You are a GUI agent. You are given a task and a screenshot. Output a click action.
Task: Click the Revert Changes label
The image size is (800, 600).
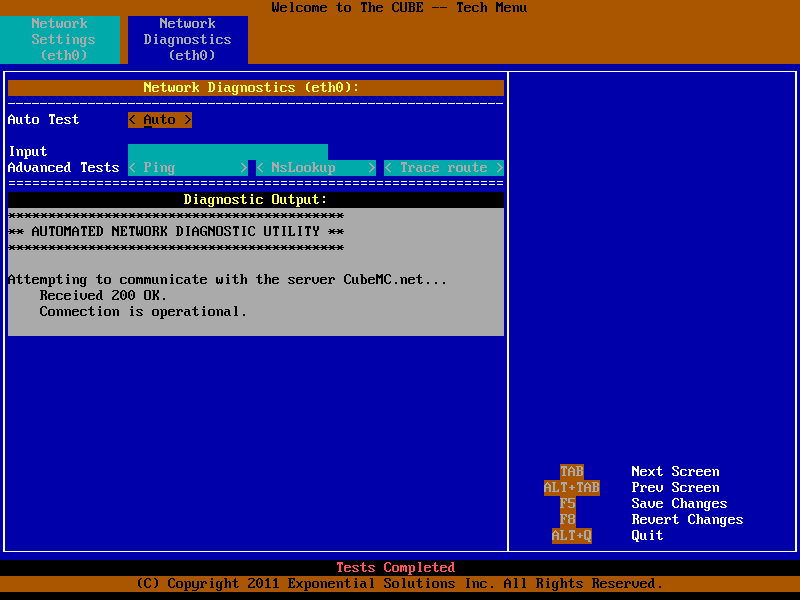pos(687,519)
